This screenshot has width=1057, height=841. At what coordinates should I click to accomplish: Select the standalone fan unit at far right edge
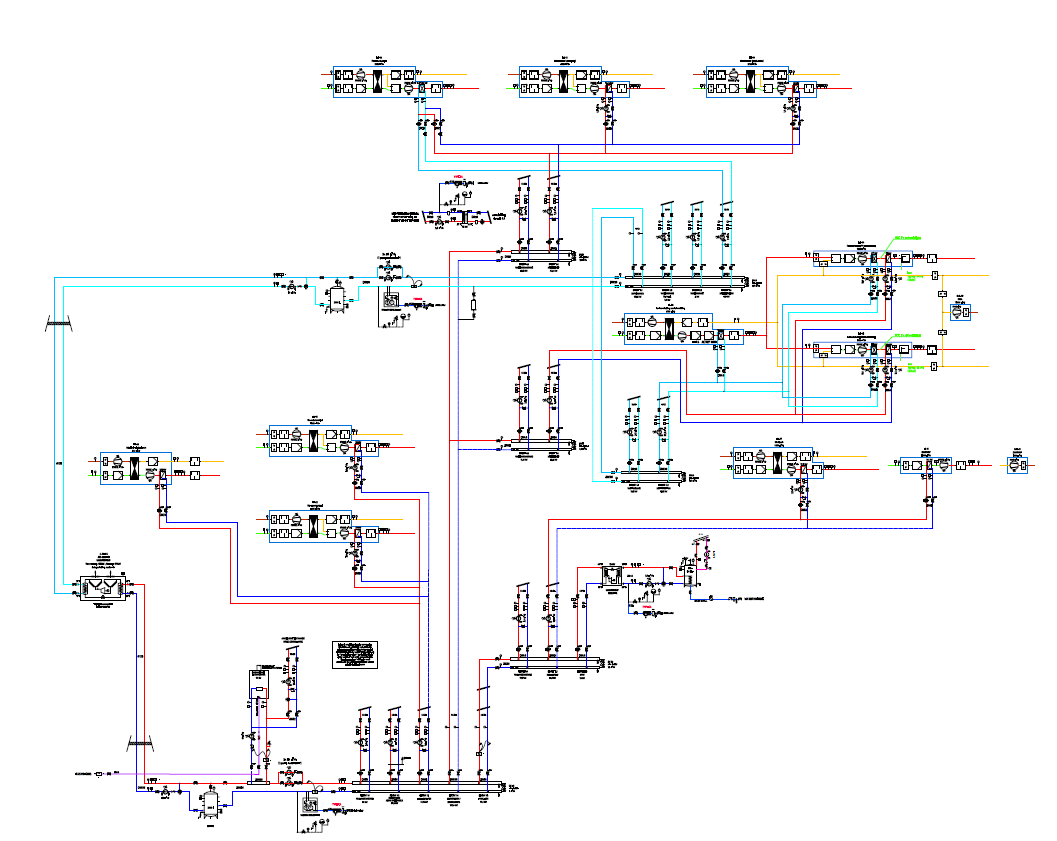point(1017,465)
